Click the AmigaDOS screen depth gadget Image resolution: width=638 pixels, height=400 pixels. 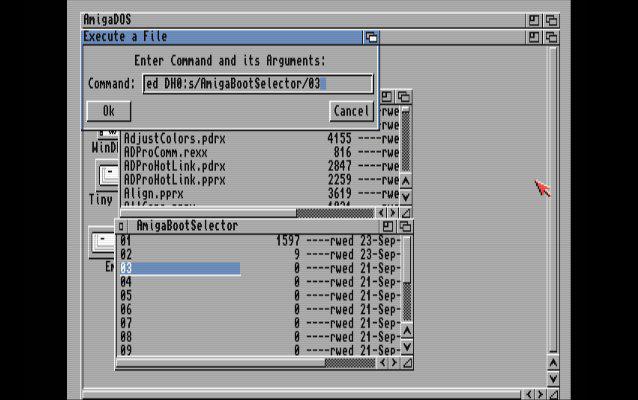[551, 20]
